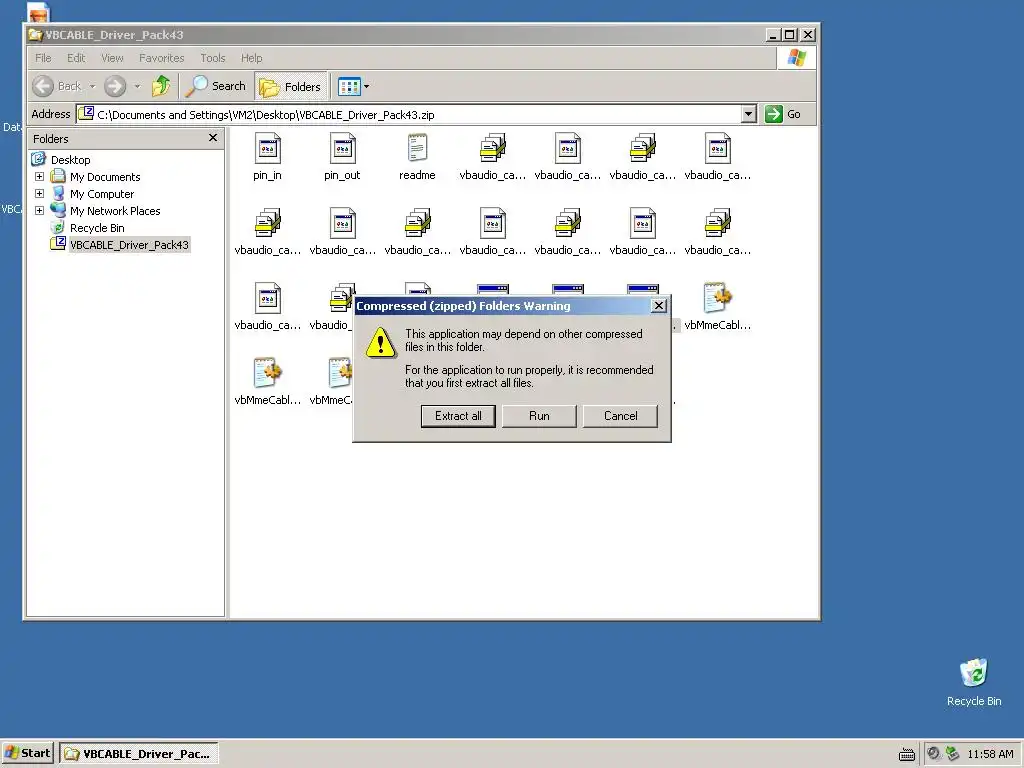Open the readme text file
Screen dimensions: 1024x768
[x=417, y=157]
